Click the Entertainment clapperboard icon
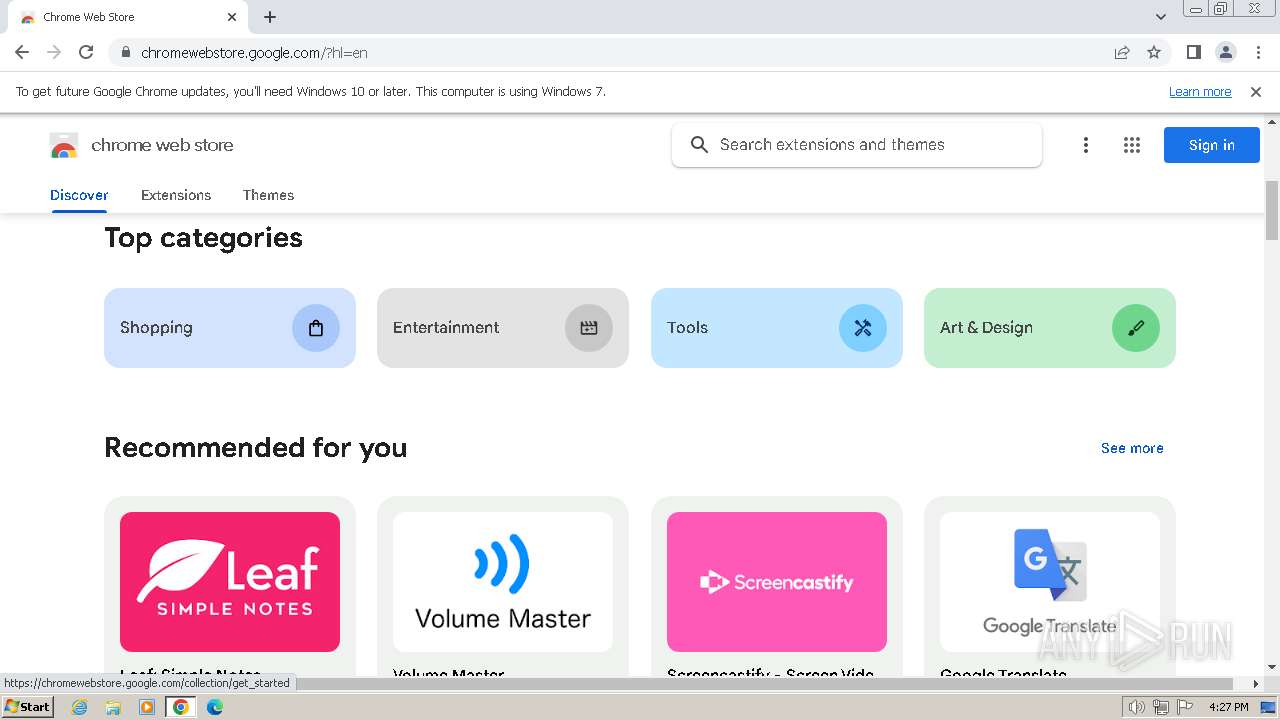This screenshot has height=720, width=1280. (589, 328)
